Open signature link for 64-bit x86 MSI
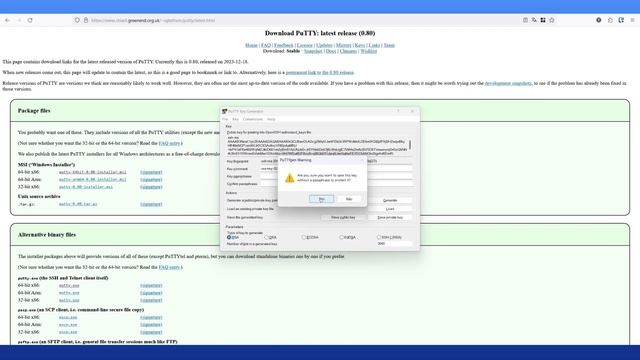The height and width of the screenshot is (360, 640). [151, 172]
